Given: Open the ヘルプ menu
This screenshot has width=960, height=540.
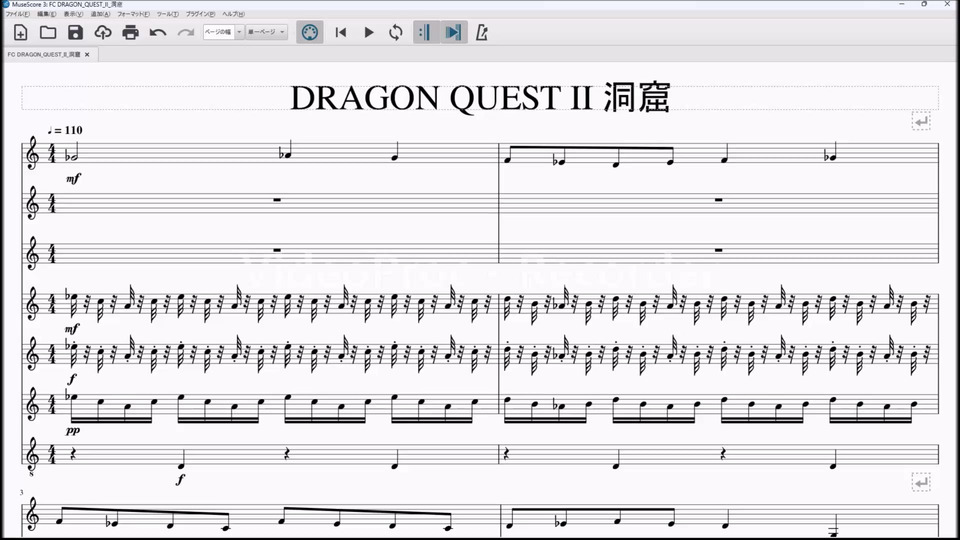Looking at the screenshot, I should tap(233, 14).
